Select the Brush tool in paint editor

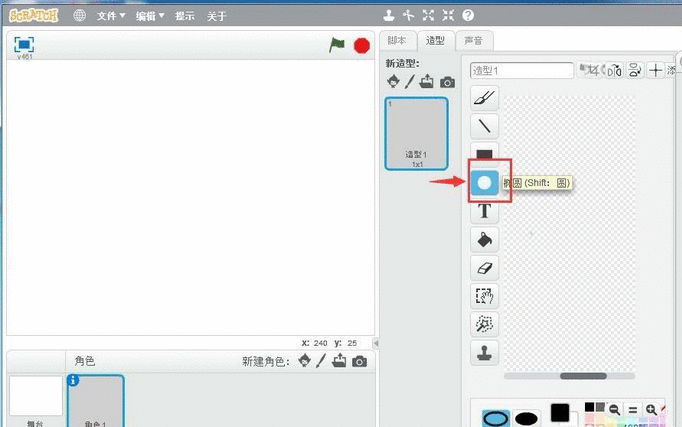tap(485, 97)
